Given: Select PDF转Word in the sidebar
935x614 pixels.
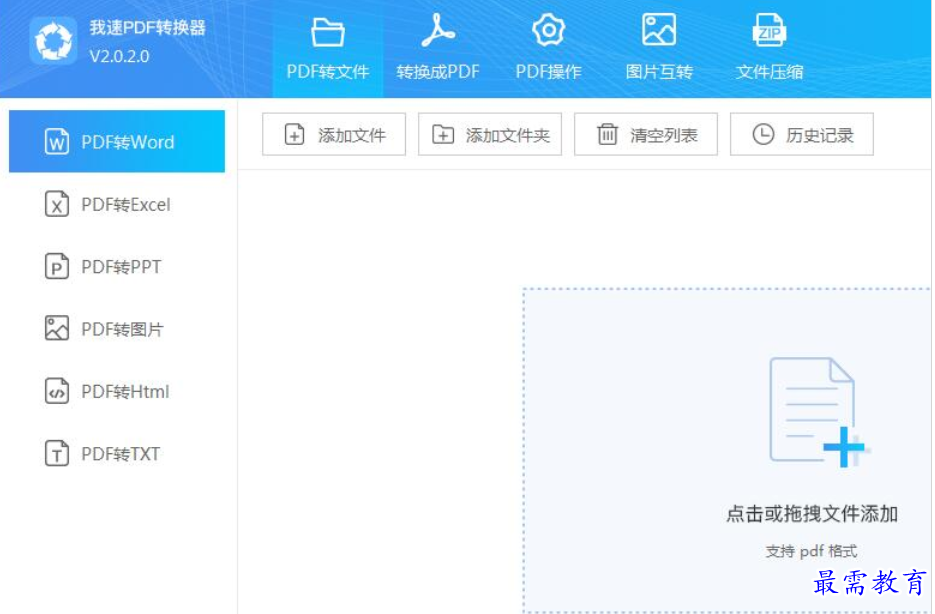Looking at the screenshot, I should (117, 141).
